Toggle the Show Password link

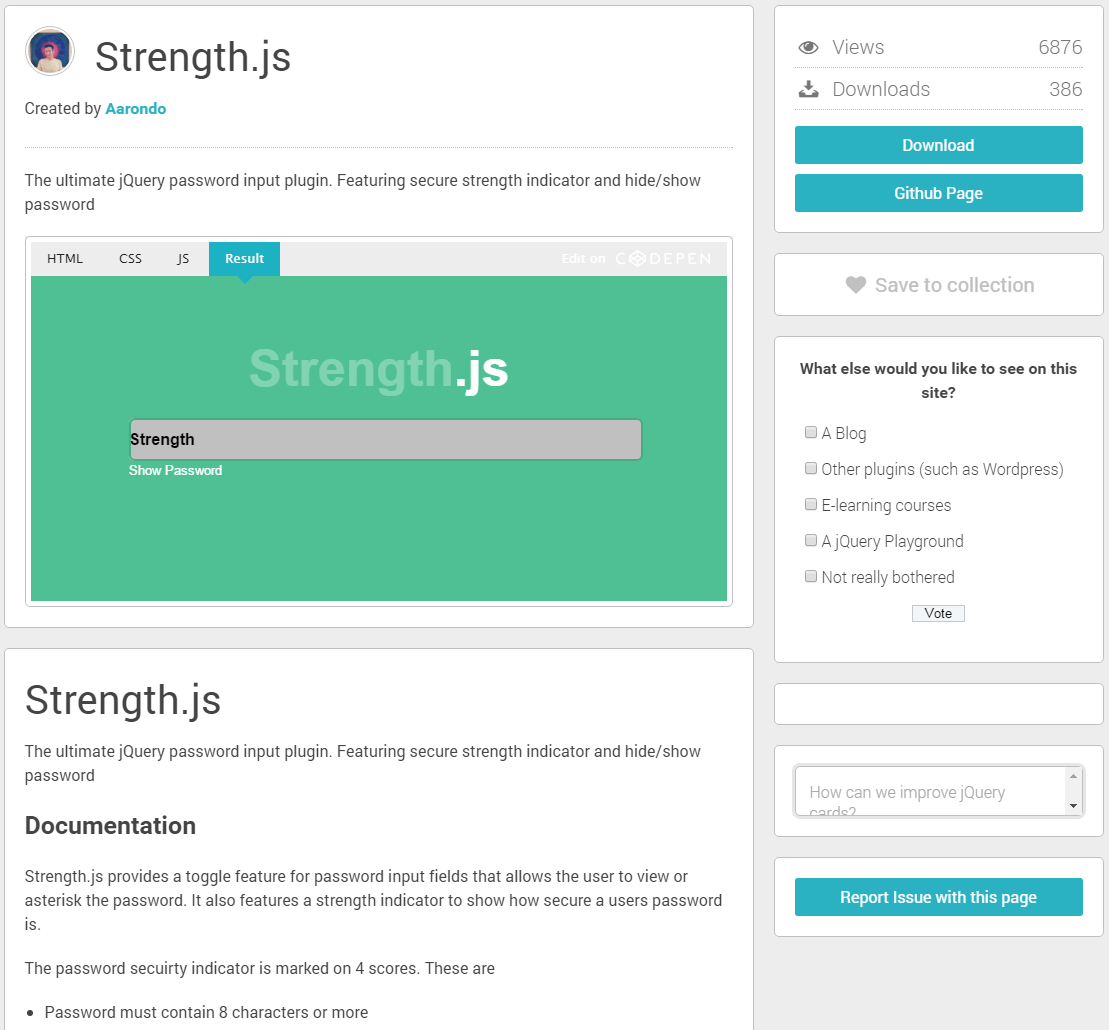pyautogui.click(x=175, y=471)
